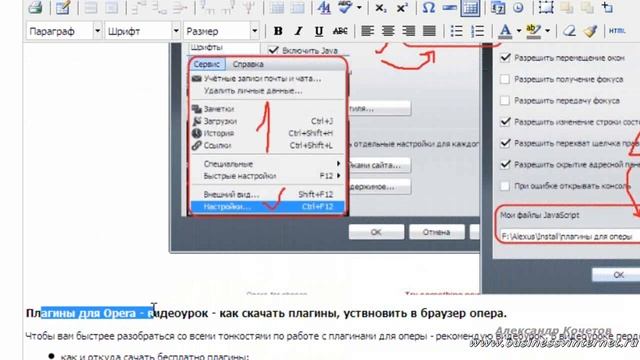640x360 pixels.
Task: Open the Шрифт font dropdown
Action: [x=142, y=31]
